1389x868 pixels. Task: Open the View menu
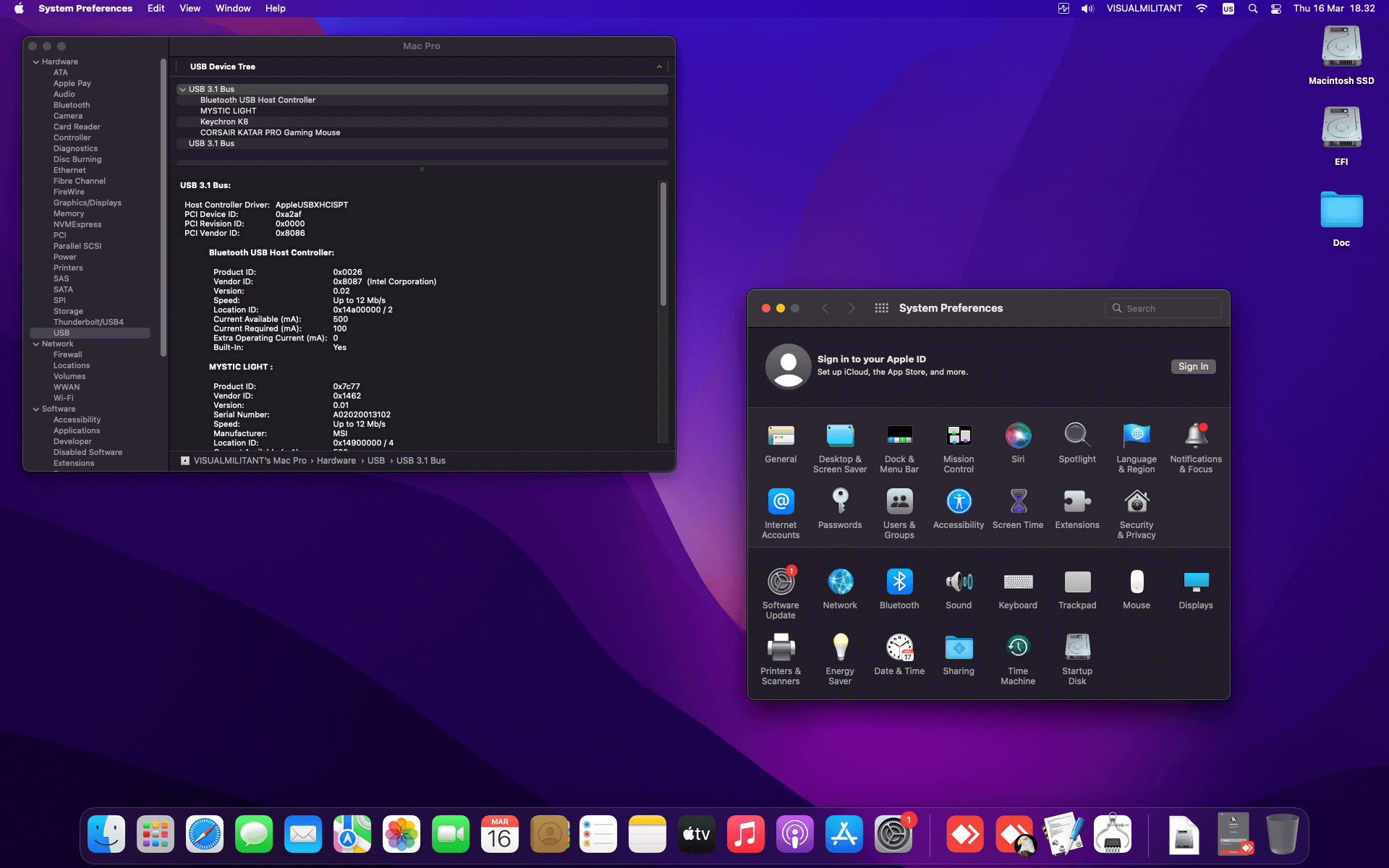point(190,8)
